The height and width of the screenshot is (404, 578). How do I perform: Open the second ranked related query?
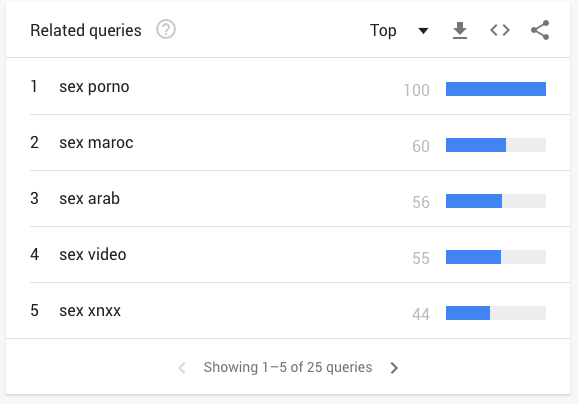coord(96,143)
